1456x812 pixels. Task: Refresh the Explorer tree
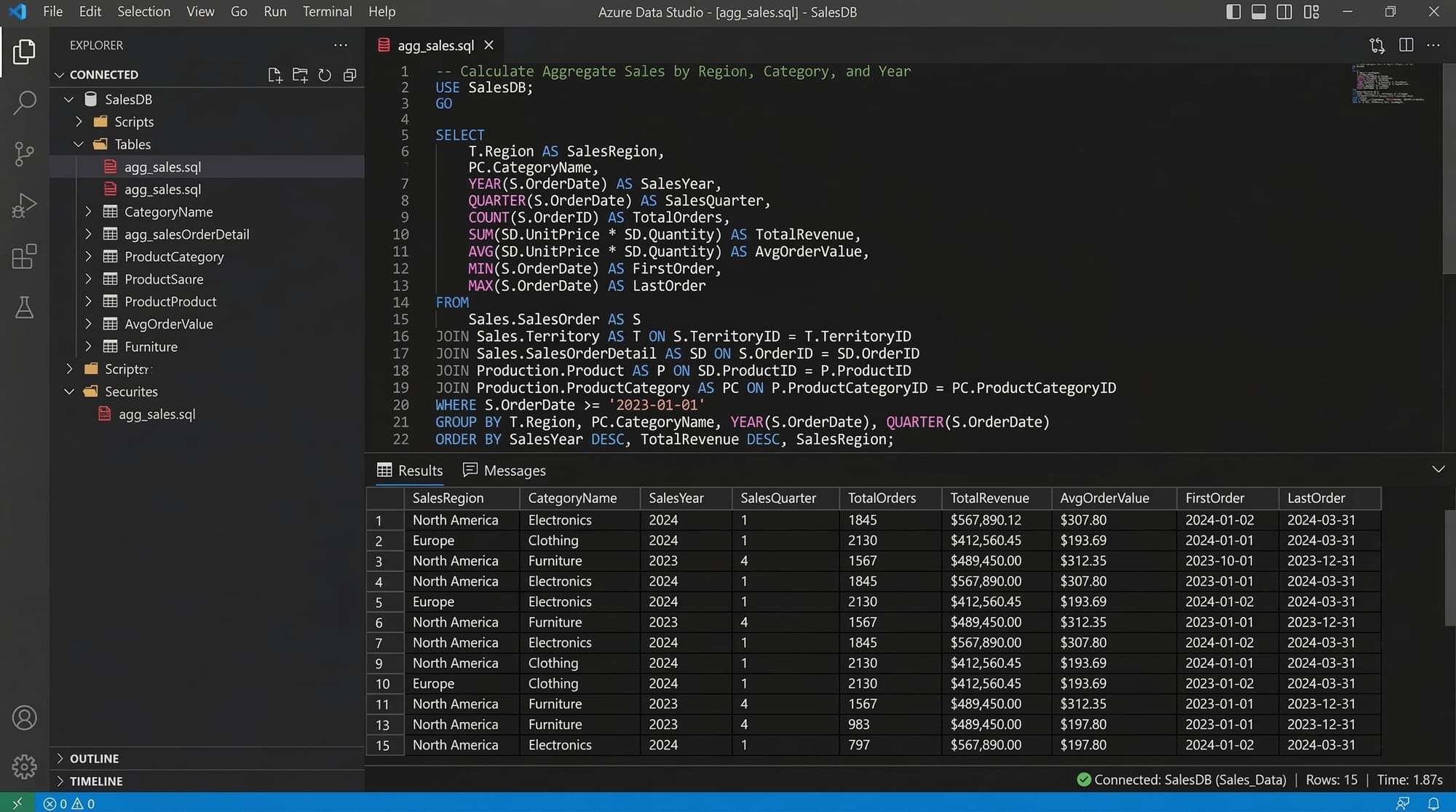[325, 75]
